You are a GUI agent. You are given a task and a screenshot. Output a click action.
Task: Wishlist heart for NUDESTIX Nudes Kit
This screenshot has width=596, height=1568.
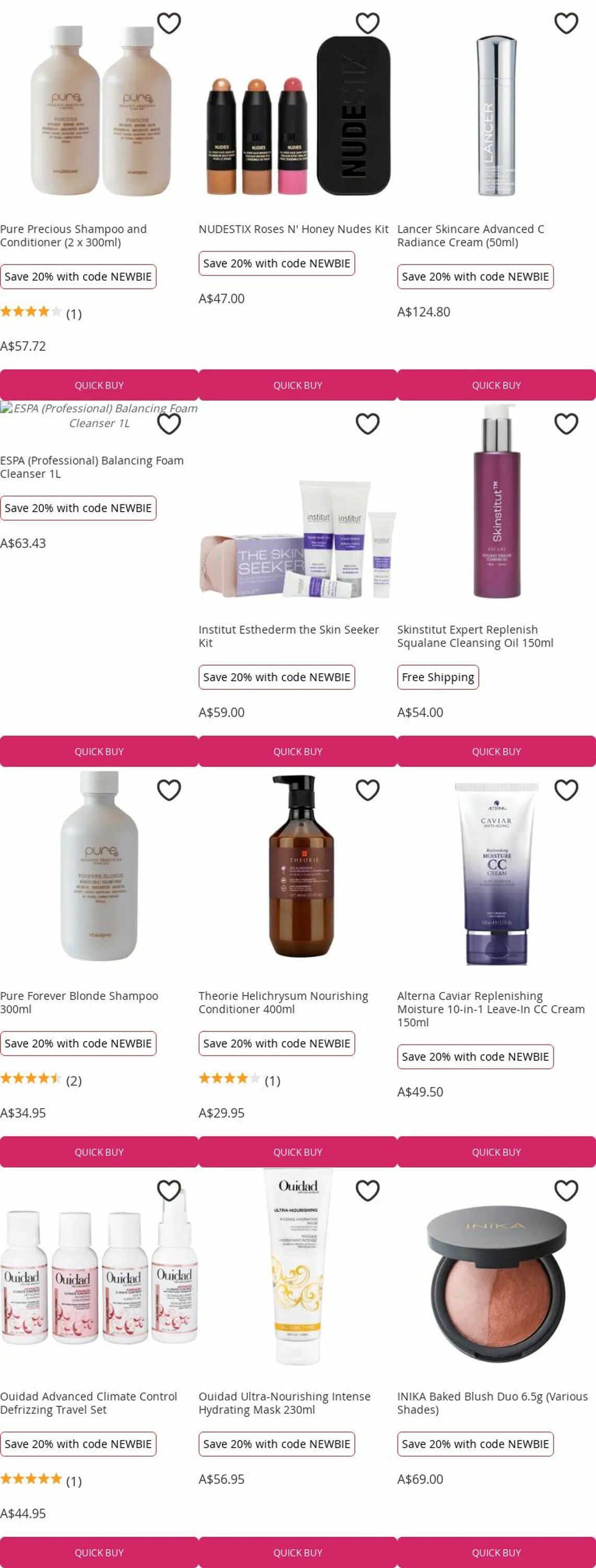[x=367, y=23]
